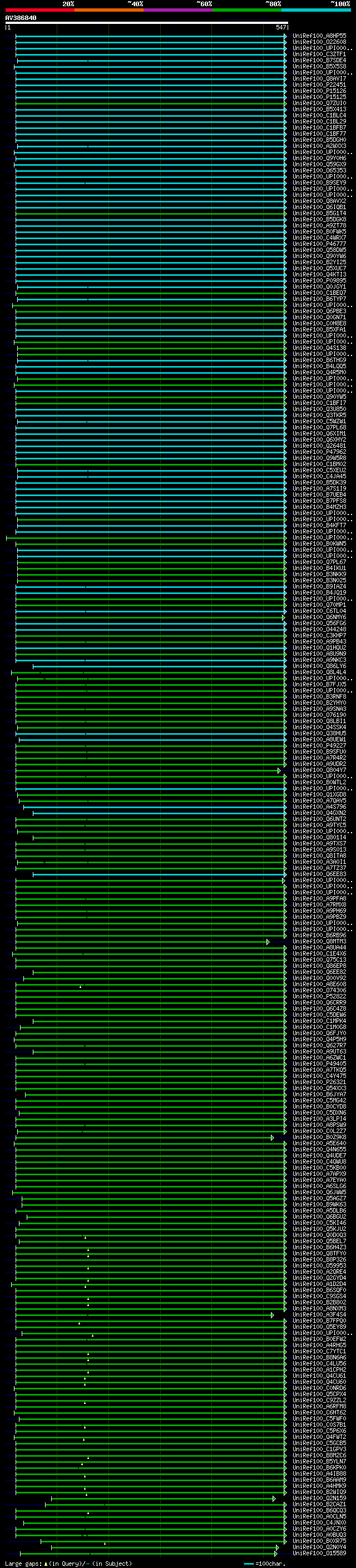Click the UniRef100_Q7ZUI0 label

[x=319, y=103]
